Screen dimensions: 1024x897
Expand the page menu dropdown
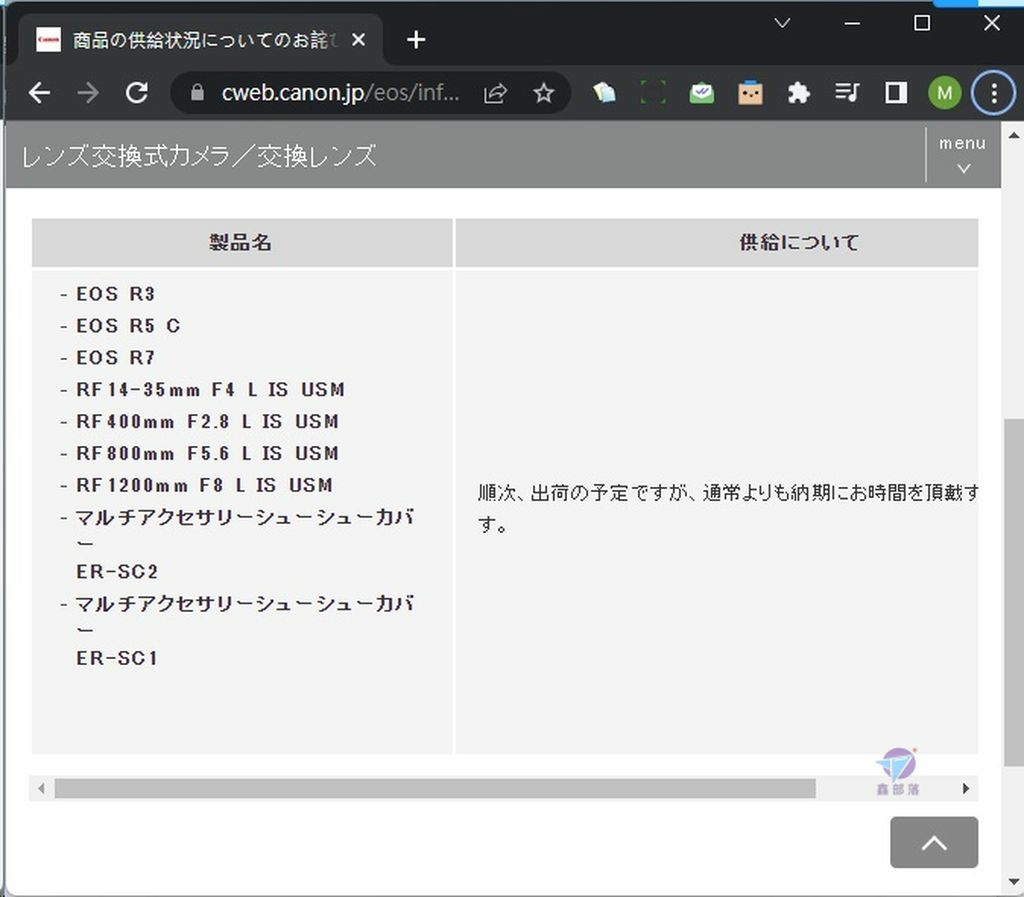pos(963,155)
